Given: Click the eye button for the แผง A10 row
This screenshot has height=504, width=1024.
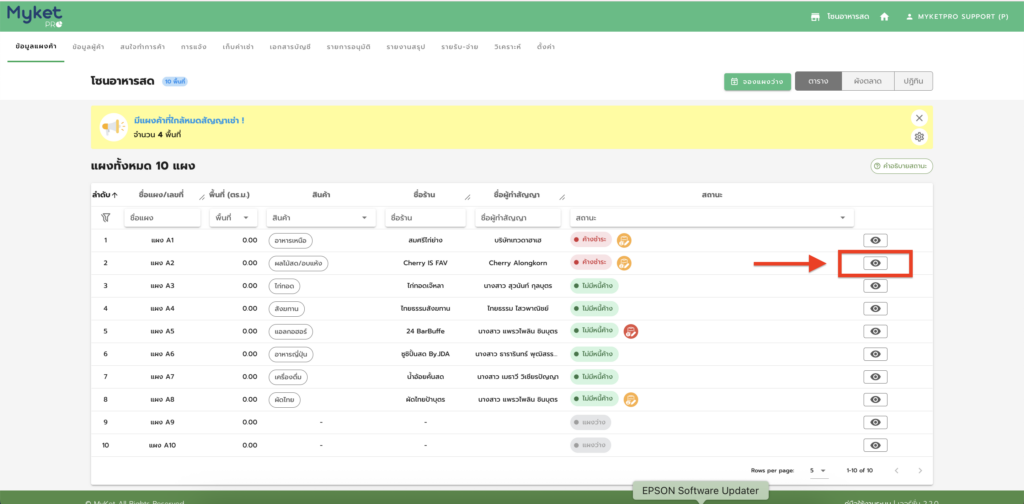Looking at the screenshot, I should pyautogui.click(x=875, y=445).
